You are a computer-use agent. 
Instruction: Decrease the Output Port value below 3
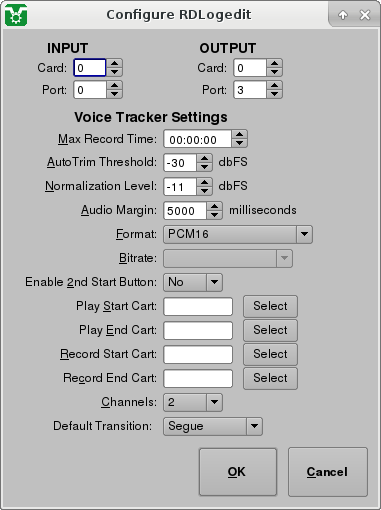coord(274,94)
